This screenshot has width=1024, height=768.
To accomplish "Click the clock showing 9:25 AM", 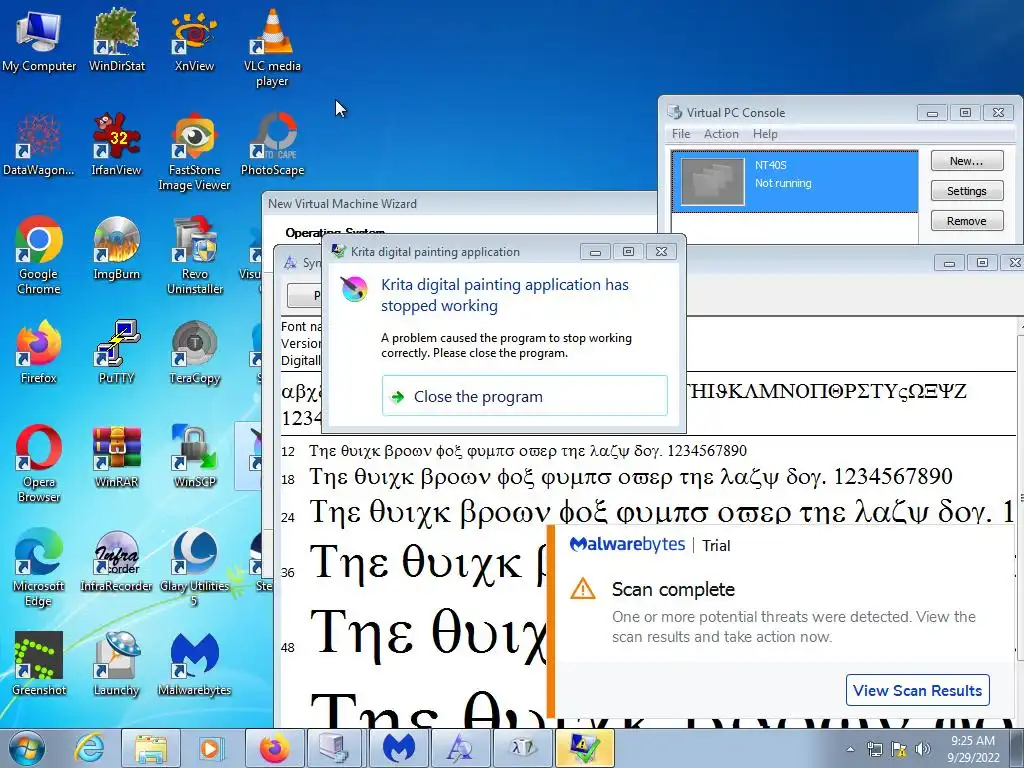I will (973, 748).
